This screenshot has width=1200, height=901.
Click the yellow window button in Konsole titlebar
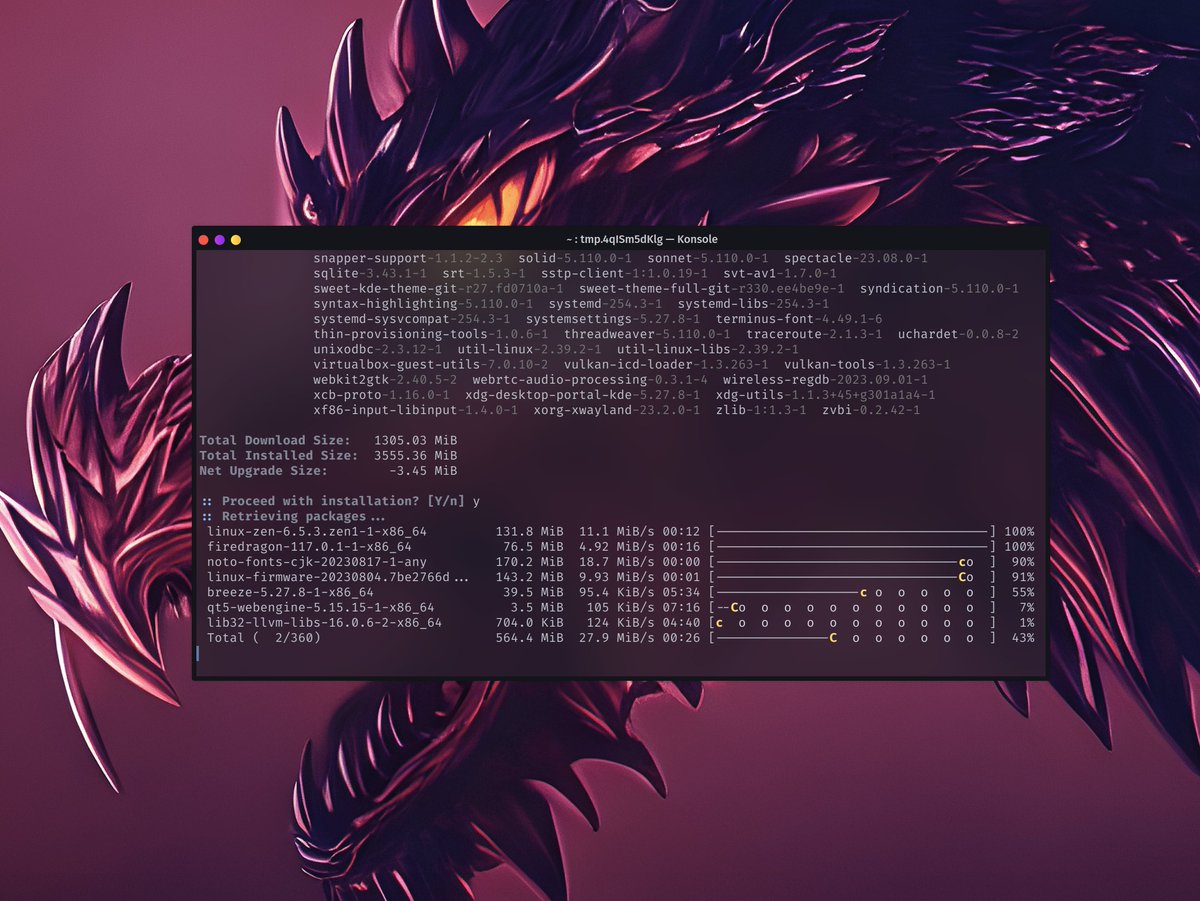tap(236, 240)
